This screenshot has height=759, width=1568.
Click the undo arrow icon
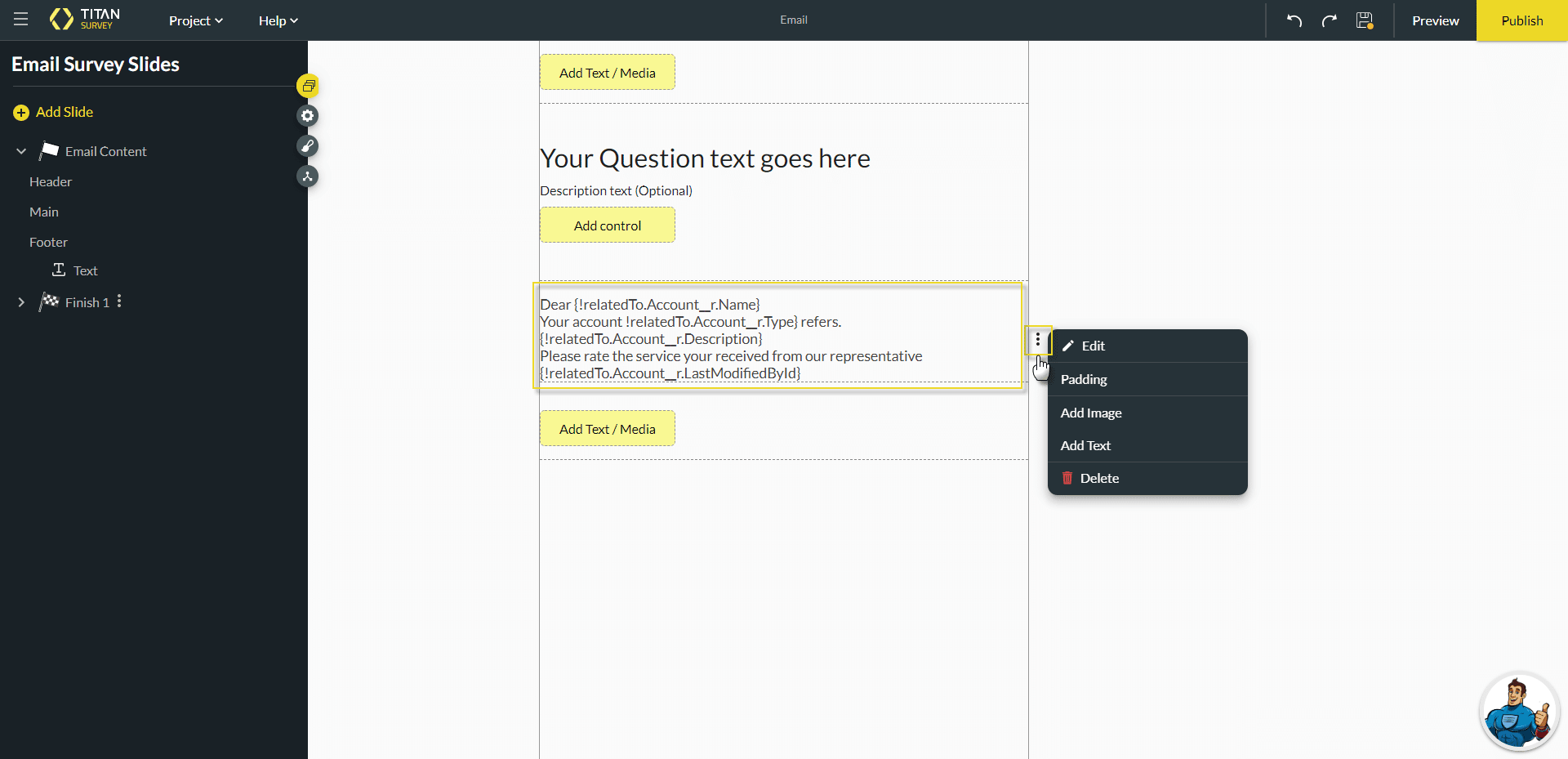coord(1294,20)
